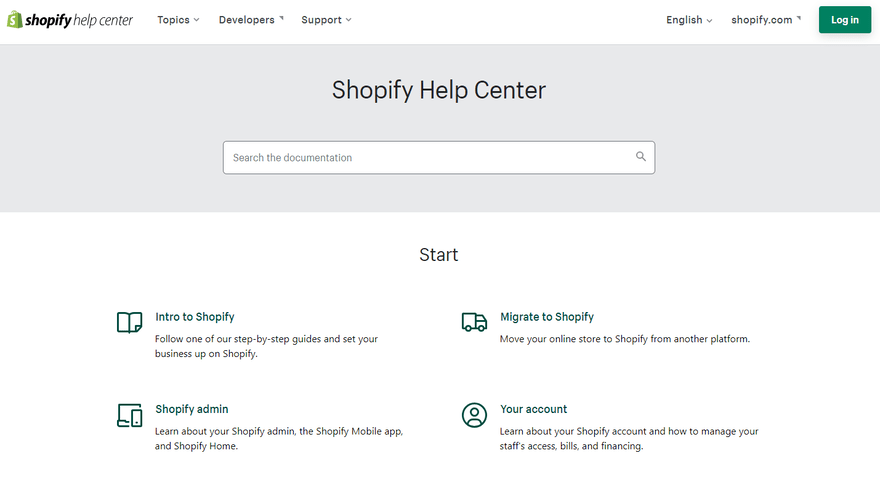Click the devices icon beside Shopify admin
Viewport: 880px width, 477px height.
[x=130, y=415]
